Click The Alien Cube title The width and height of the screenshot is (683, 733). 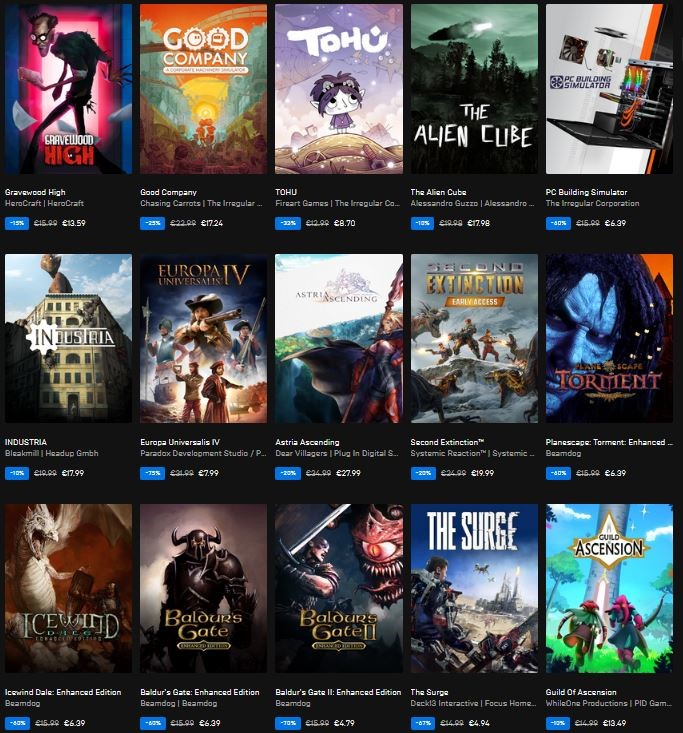coord(438,192)
